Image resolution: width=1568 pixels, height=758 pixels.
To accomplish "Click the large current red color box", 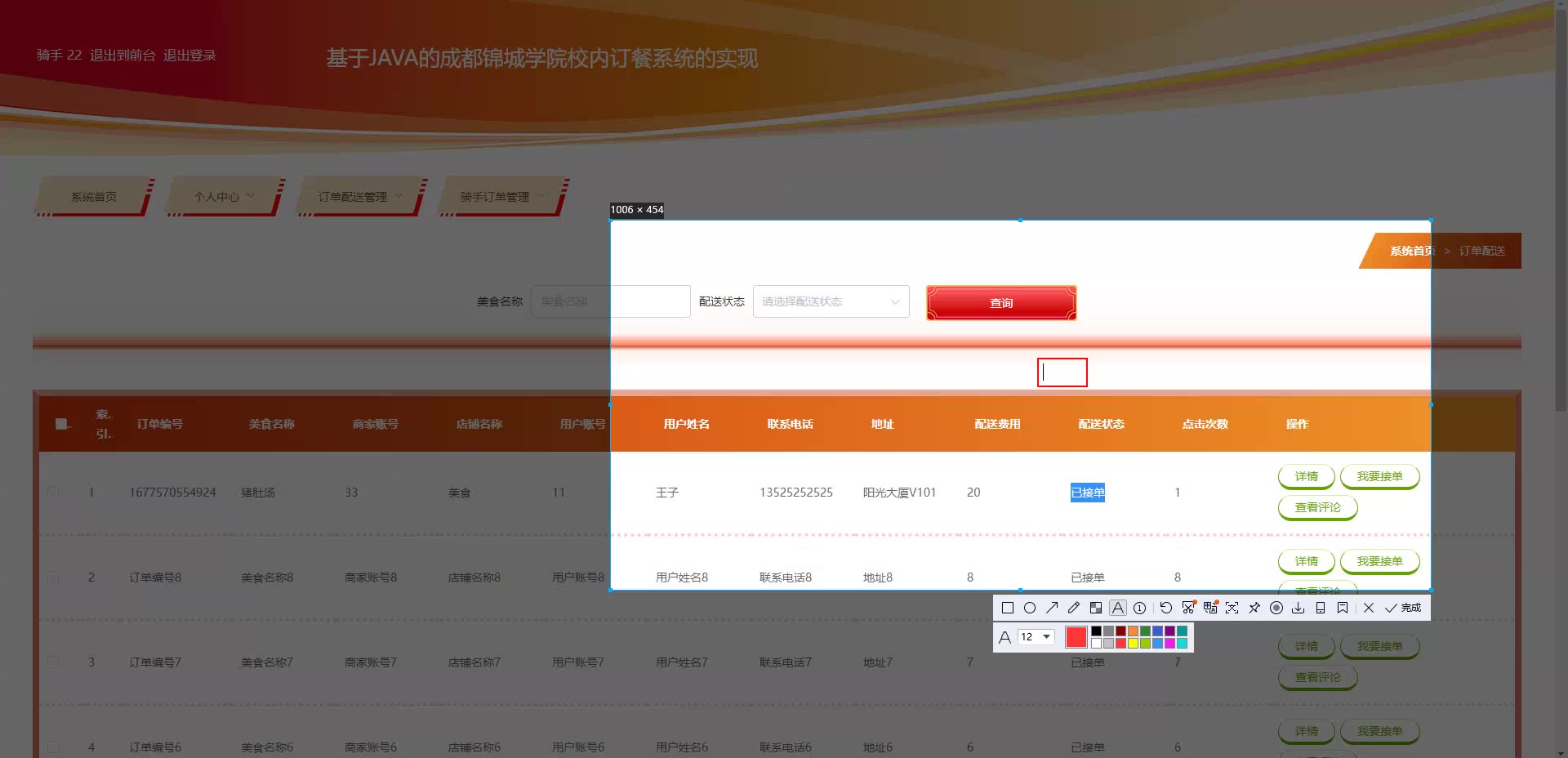I will (1076, 637).
